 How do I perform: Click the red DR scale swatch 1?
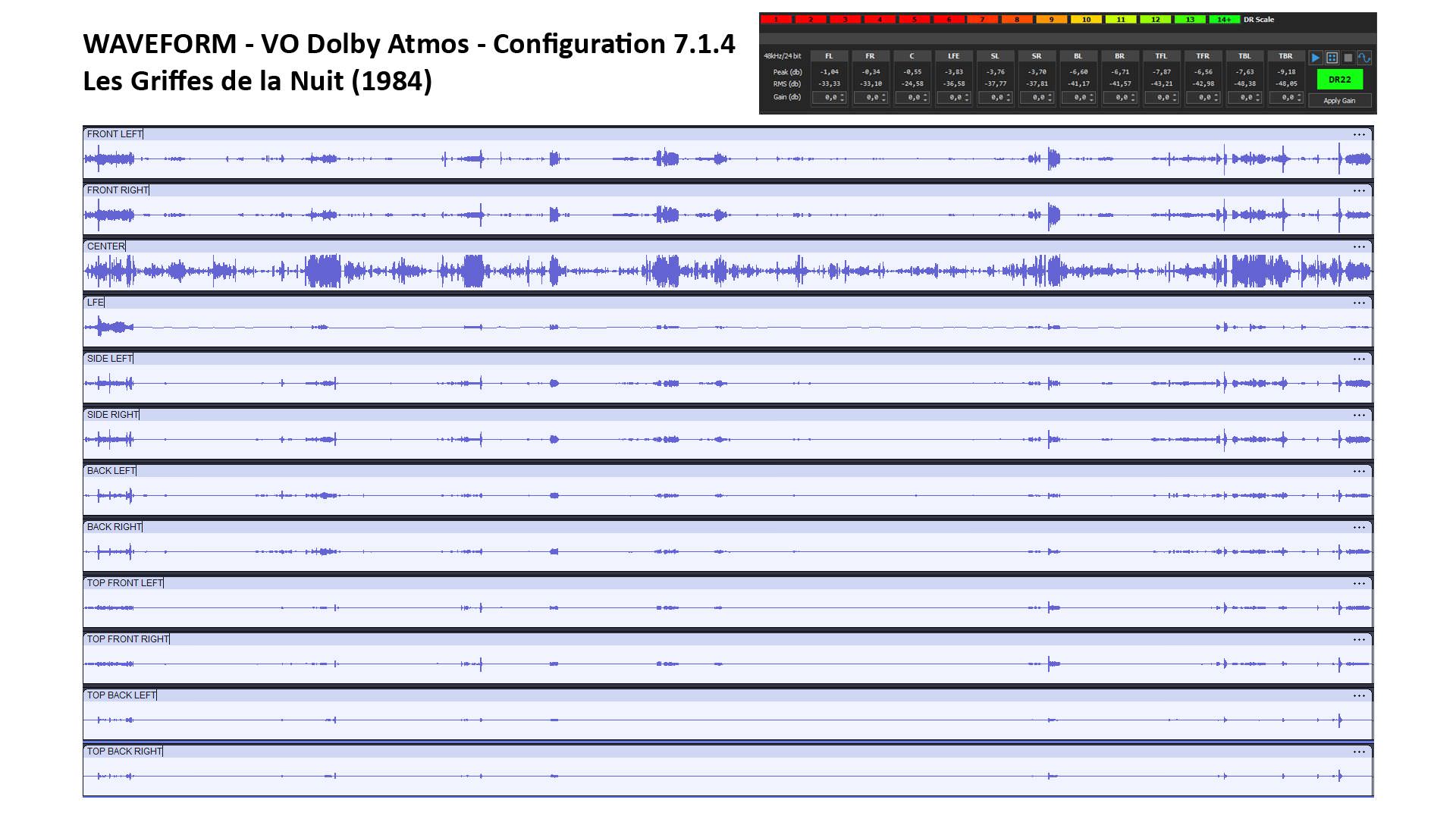(777, 20)
